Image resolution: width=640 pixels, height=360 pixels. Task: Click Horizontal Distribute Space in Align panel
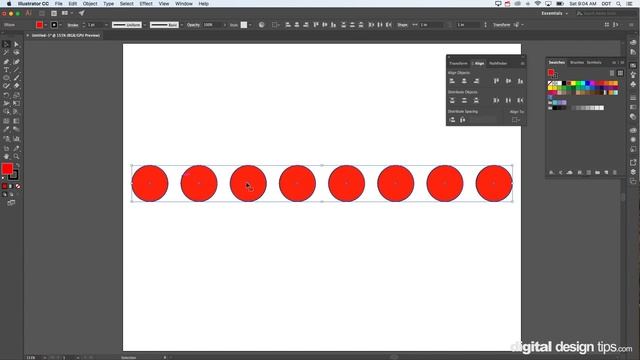coord(462,120)
